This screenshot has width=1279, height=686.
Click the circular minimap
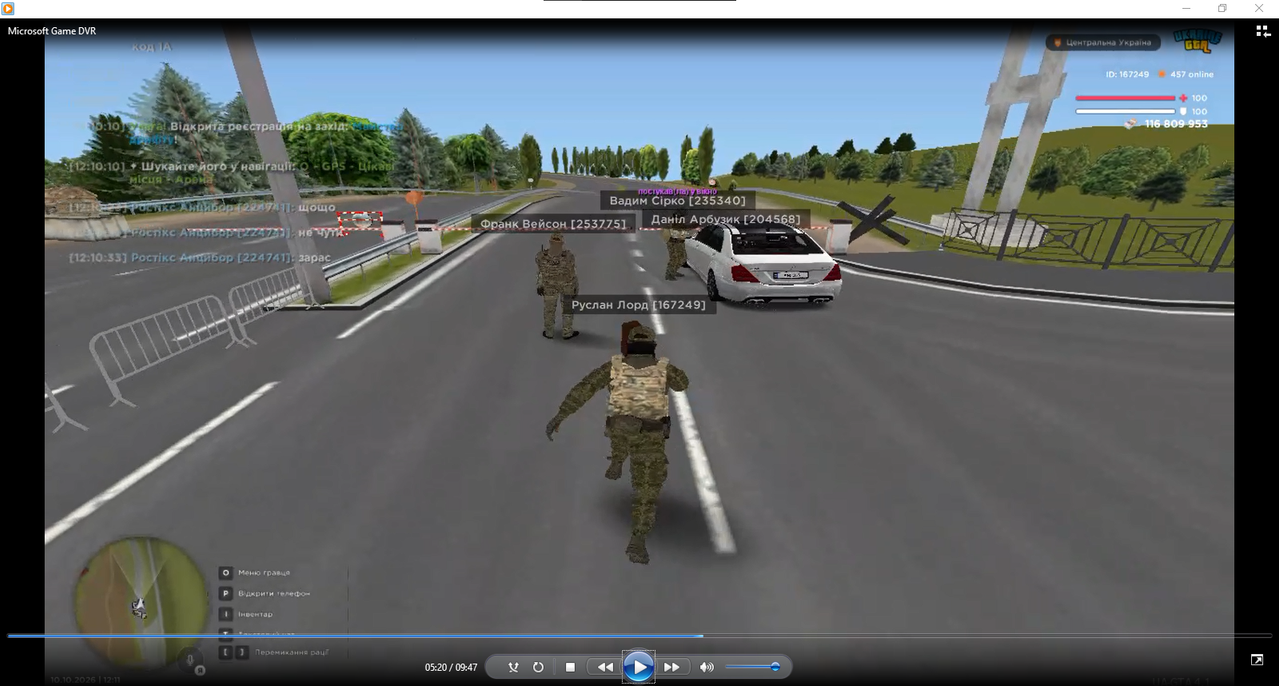coord(127,591)
